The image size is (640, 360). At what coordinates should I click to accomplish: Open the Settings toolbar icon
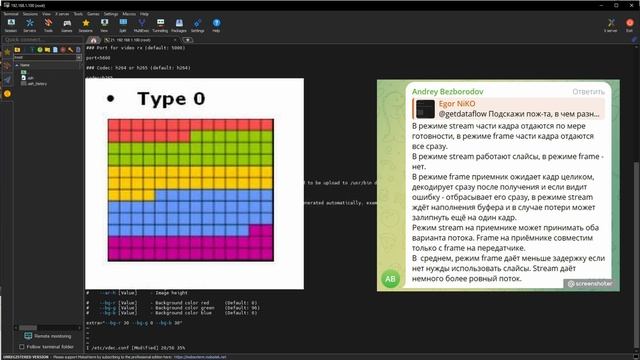click(x=198, y=25)
